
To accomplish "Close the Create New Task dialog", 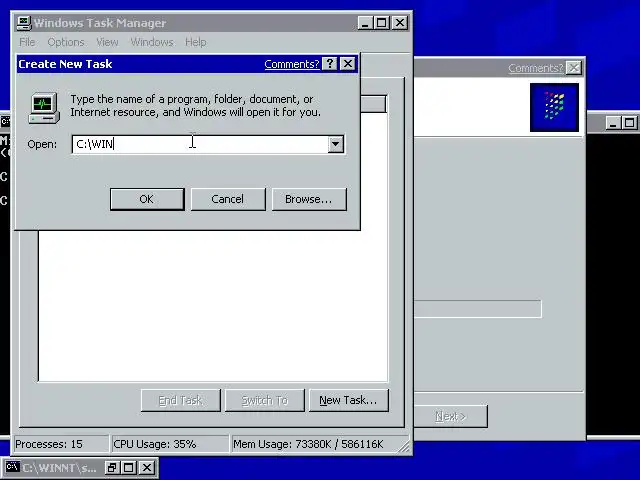I will click(x=348, y=64).
